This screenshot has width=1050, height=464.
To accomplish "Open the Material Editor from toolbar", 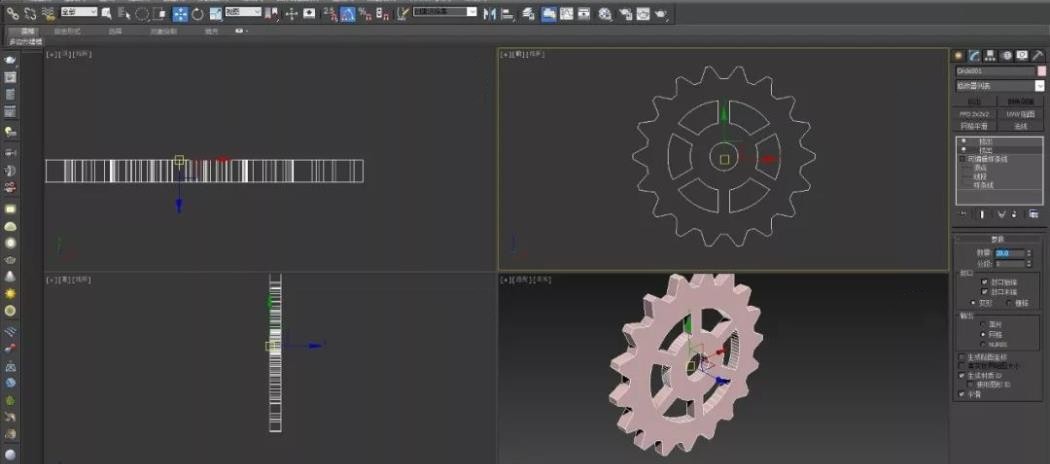I will 604,14.
